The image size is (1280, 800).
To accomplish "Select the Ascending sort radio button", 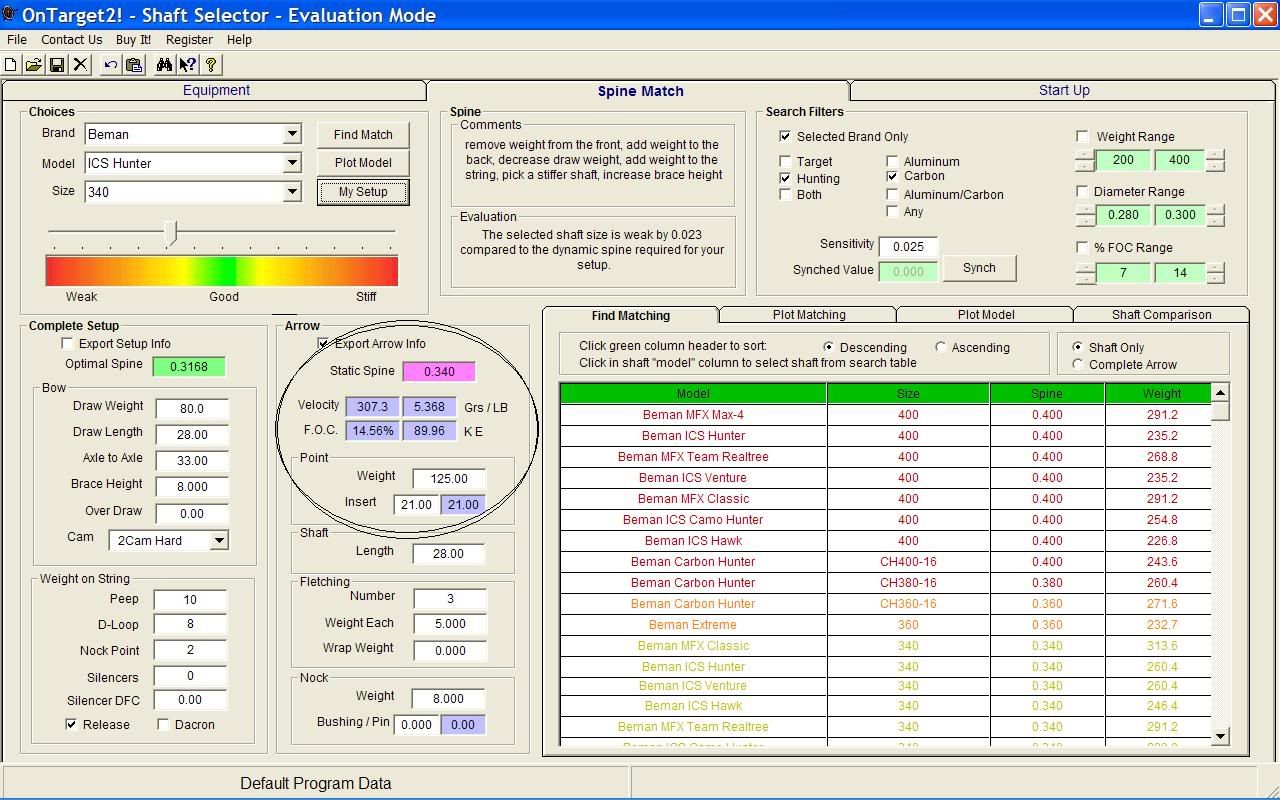I will click(x=940, y=348).
